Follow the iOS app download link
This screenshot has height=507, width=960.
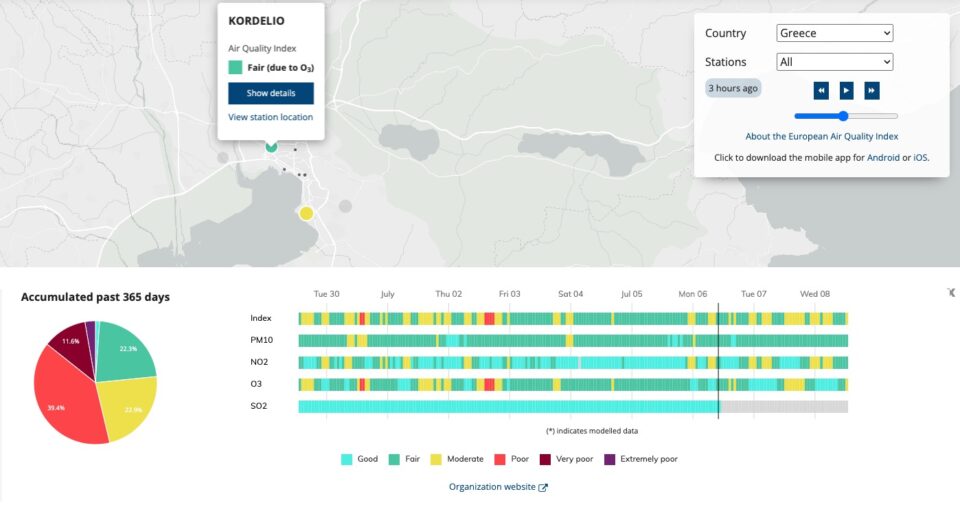pyautogui.click(x=920, y=157)
